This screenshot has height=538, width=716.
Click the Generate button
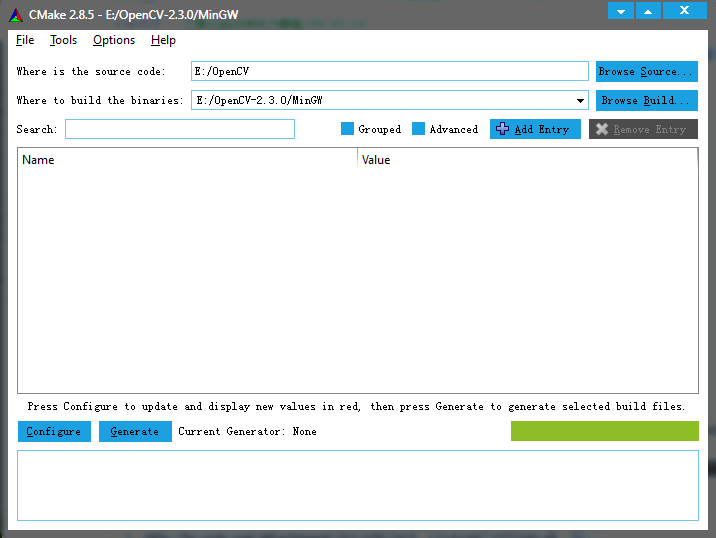point(135,432)
